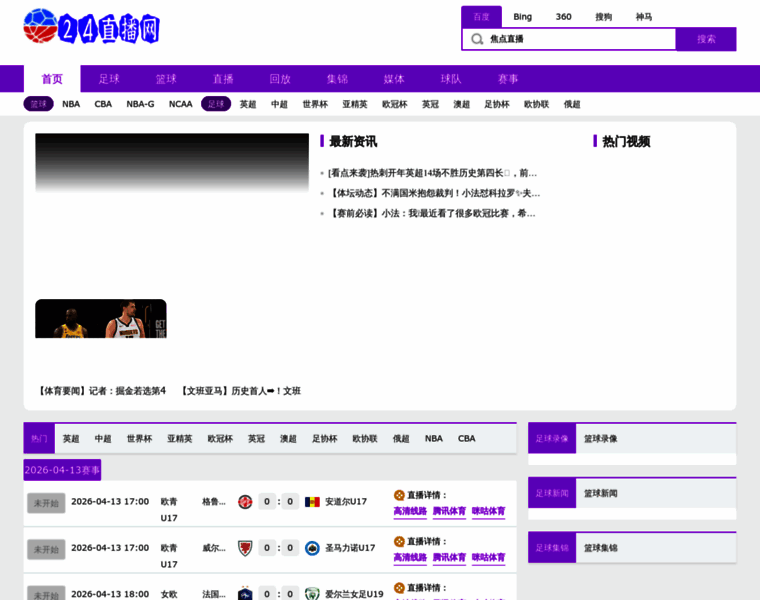Switch search engine to 360

563,16
